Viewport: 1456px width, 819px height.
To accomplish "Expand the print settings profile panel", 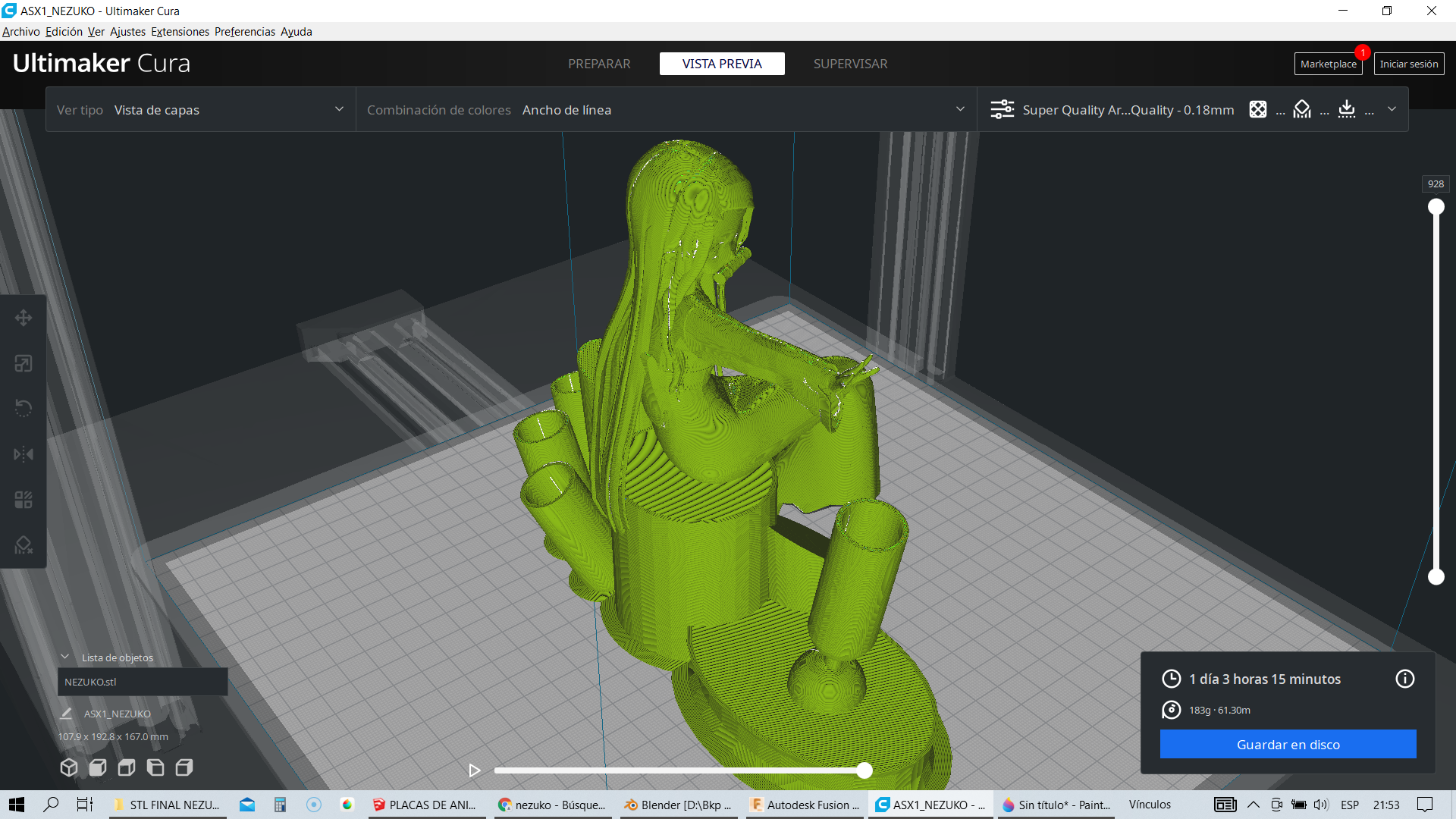I will click(x=1392, y=109).
